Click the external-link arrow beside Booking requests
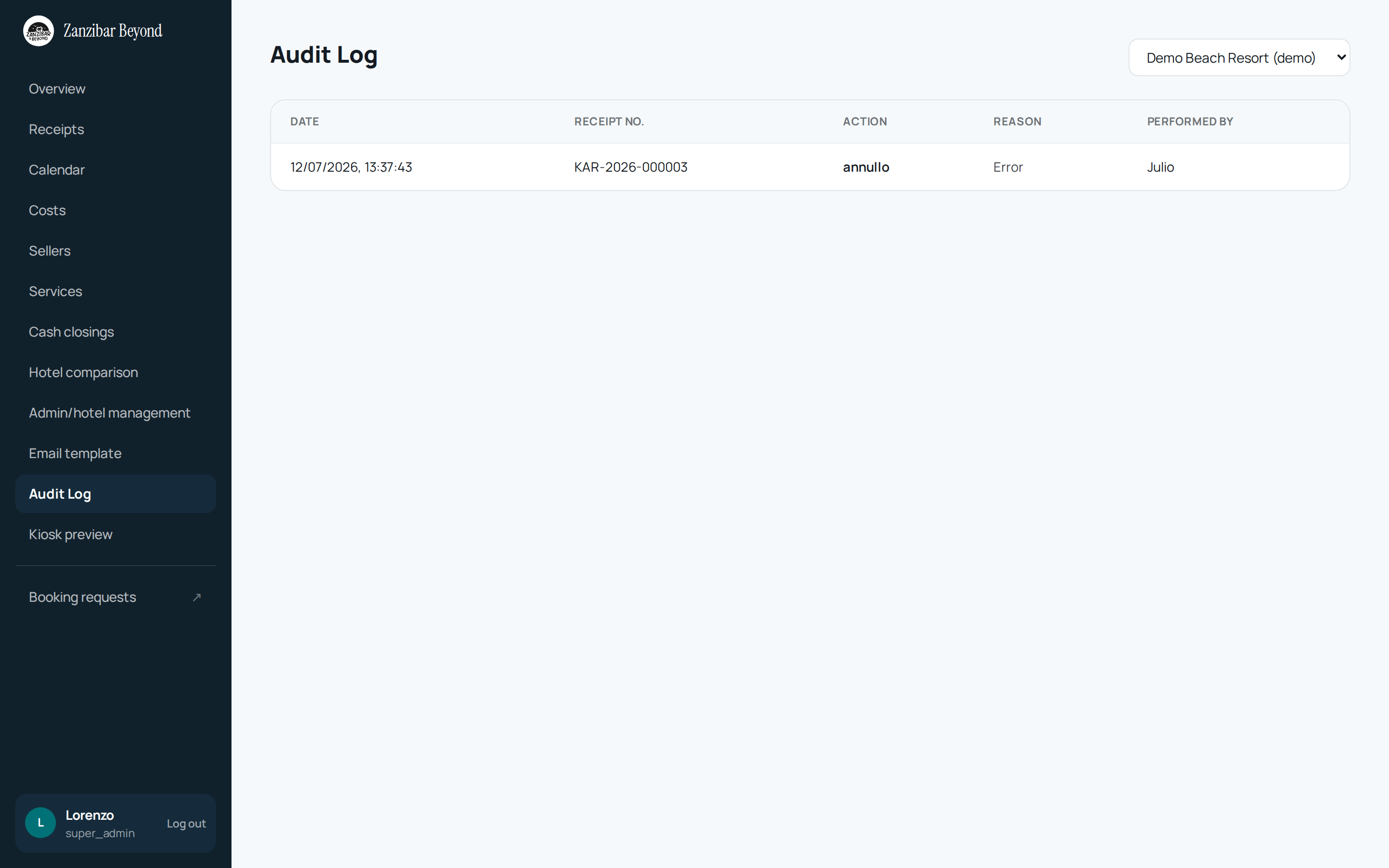The image size is (1389, 868). click(197, 597)
